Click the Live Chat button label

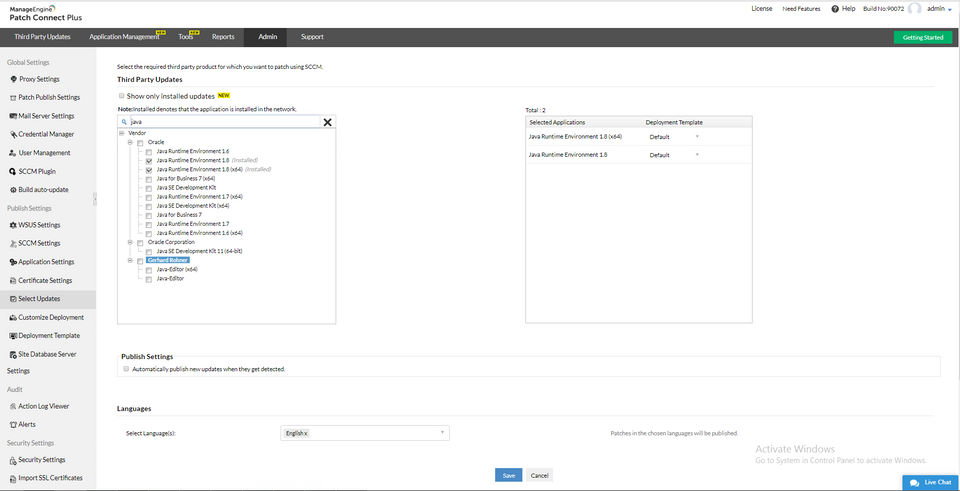coord(938,482)
